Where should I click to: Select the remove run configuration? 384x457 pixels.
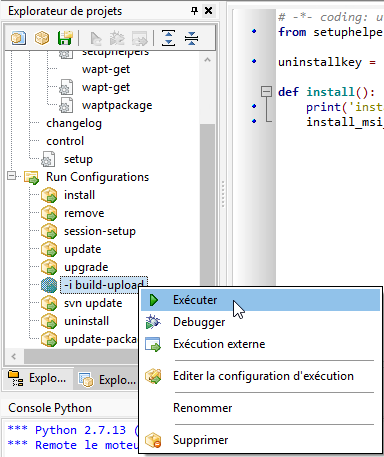84,213
